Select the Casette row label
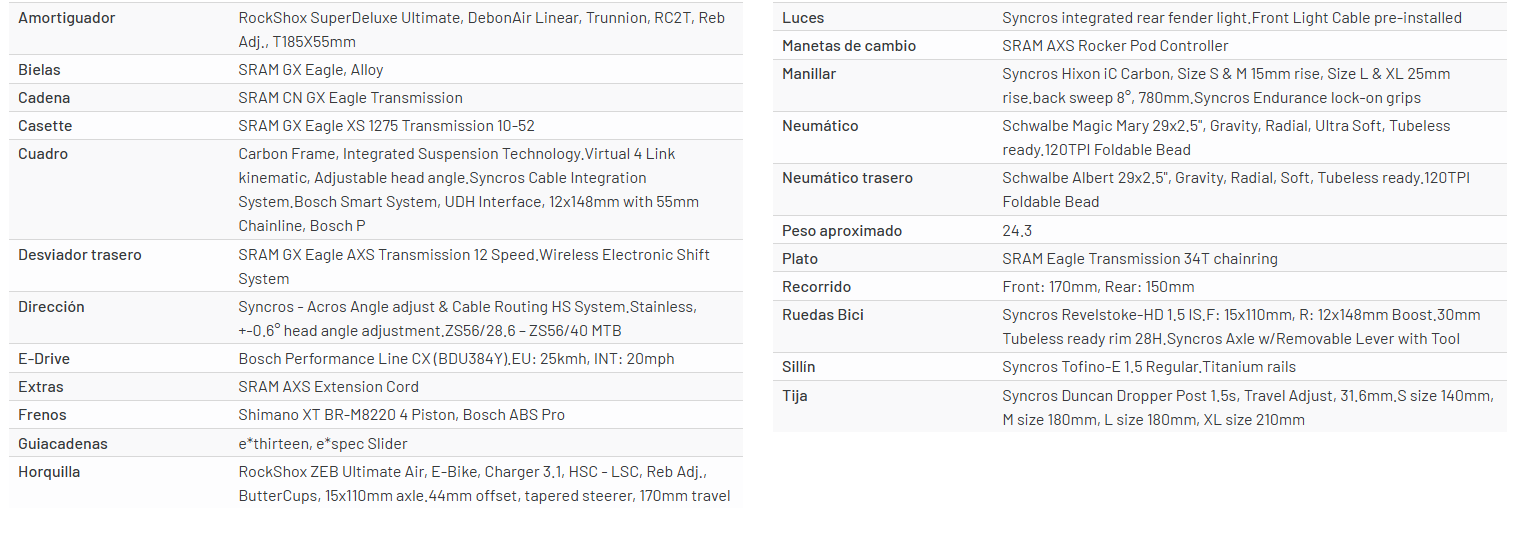Viewport: 1534px width, 549px height. click(x=45, y=126)
